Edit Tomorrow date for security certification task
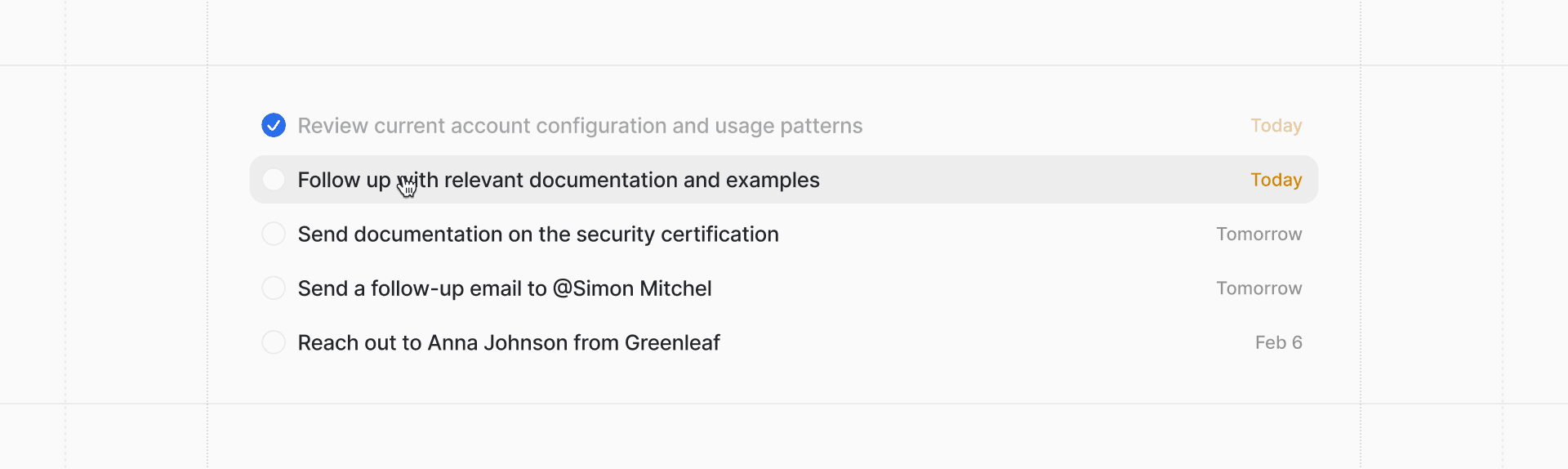This screenshot has height=469, width=1568. (x=1258, y=234)
